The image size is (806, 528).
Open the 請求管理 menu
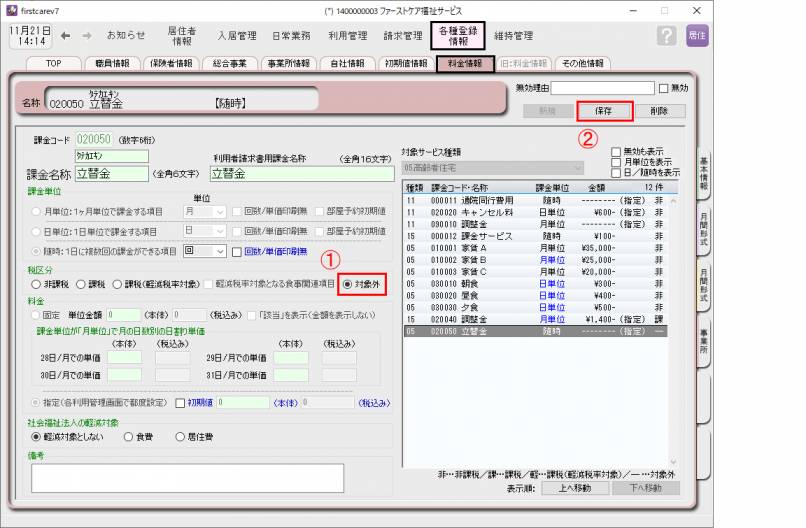point(403,36)
